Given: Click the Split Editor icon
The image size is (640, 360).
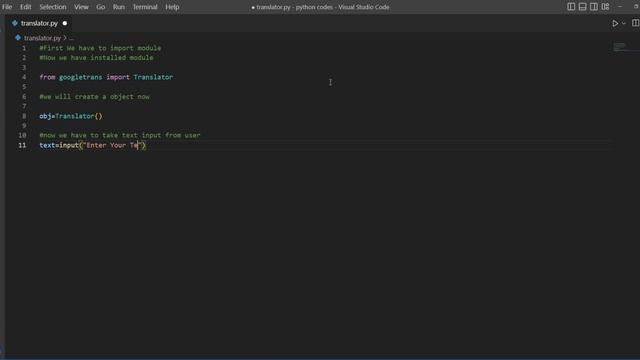Looking at the screenshot, I should click(x=636, y=23).
